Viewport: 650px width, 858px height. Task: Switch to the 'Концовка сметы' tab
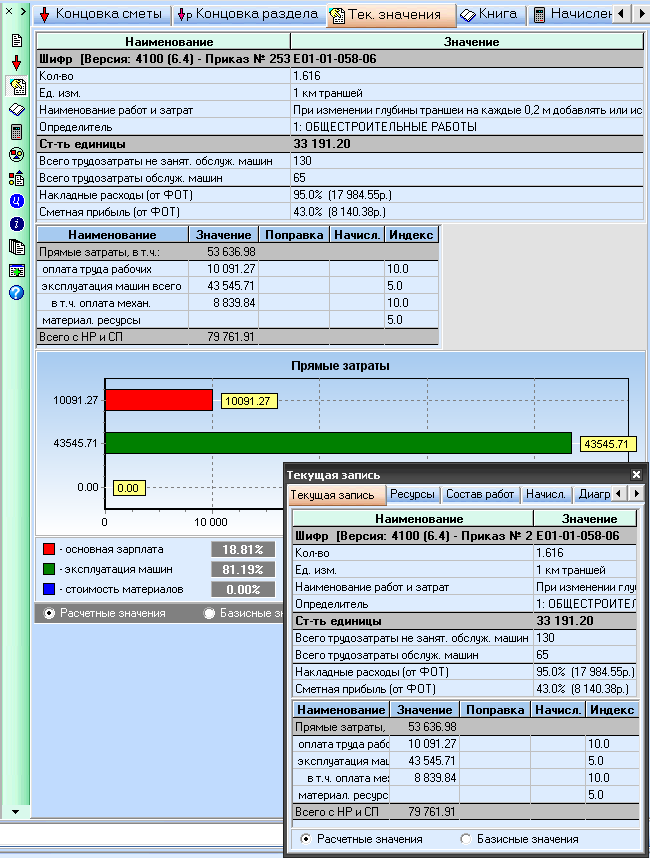[100, 15]
